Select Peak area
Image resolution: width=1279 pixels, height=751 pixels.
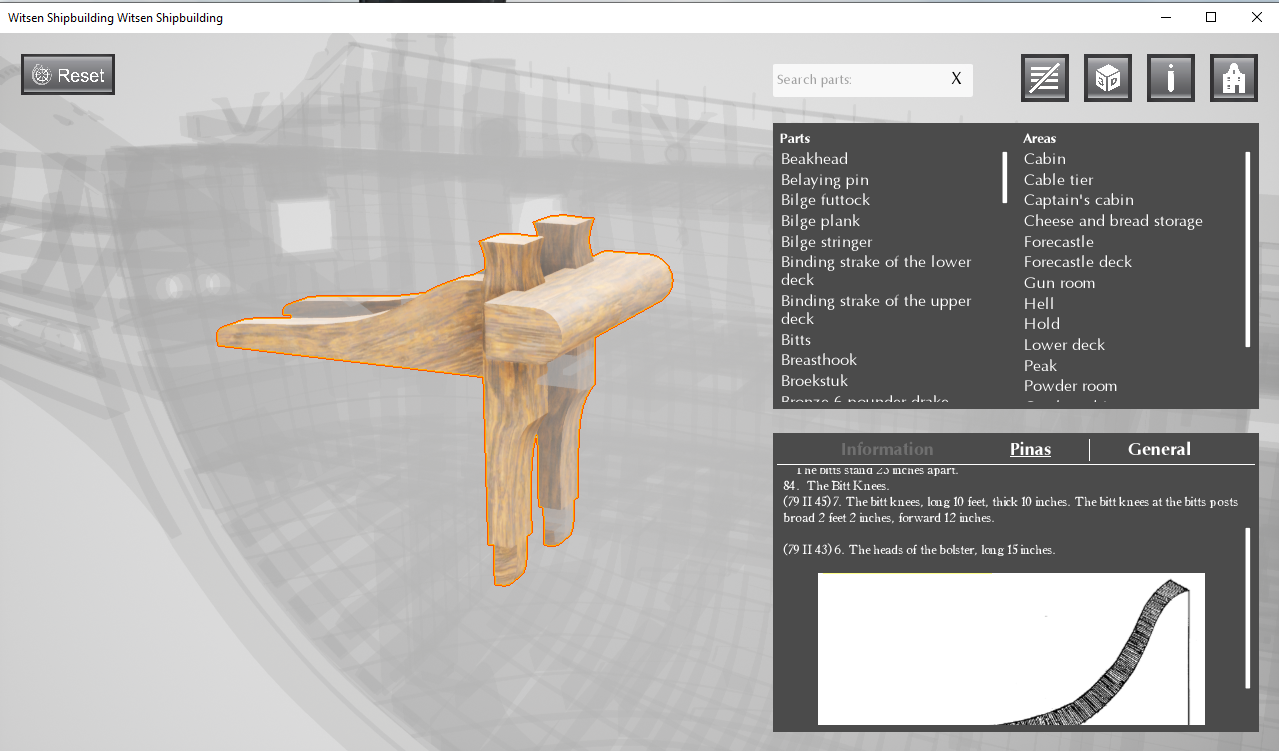1040,366
